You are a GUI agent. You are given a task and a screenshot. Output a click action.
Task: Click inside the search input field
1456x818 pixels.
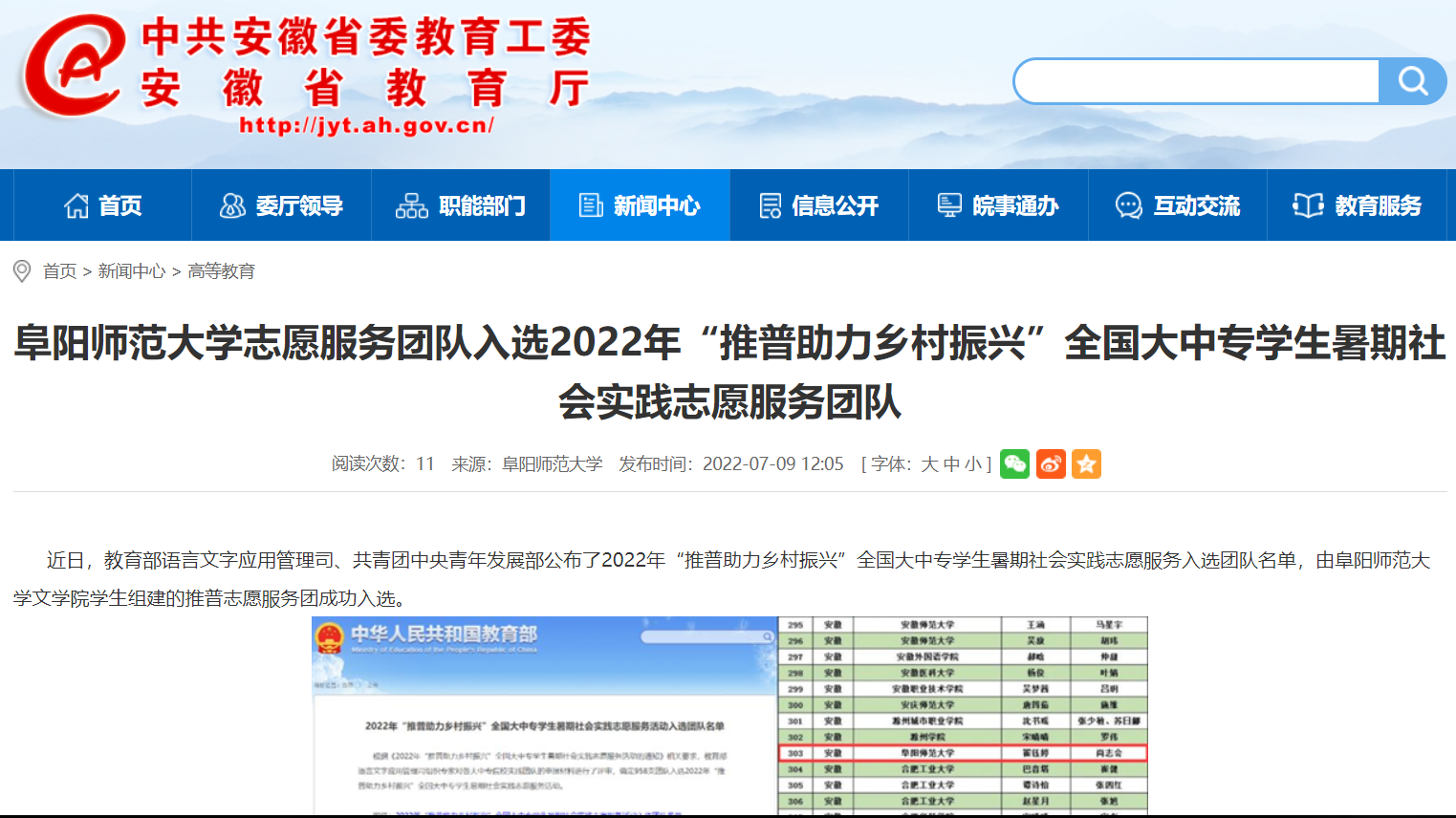[x=1197, y=81]
